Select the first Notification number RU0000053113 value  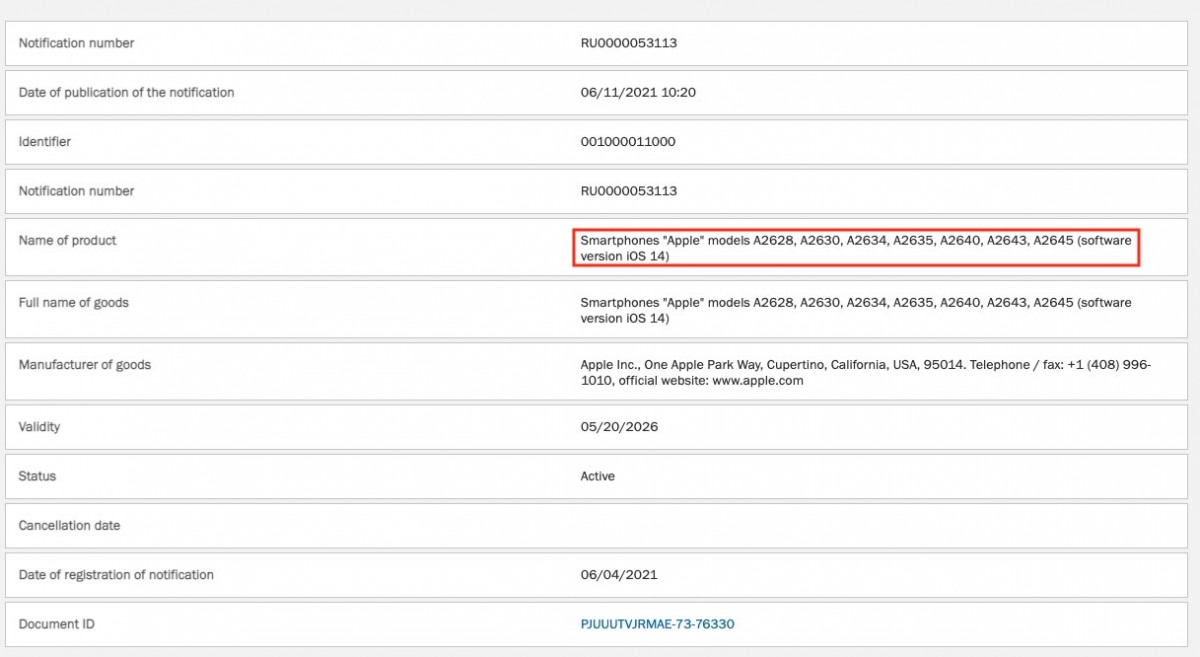click(636, 43)
